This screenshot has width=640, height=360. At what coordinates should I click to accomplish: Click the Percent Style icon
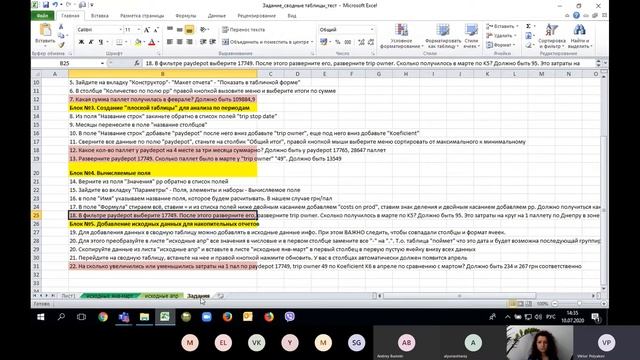tap(338, 42)
